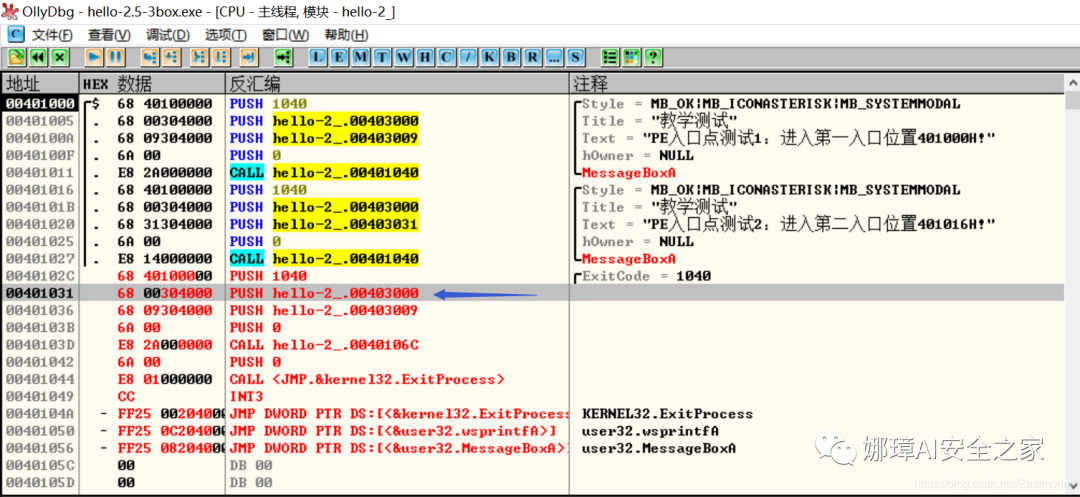Click PUSH hello-2_.00403031 instruction

tap(324, 224)
